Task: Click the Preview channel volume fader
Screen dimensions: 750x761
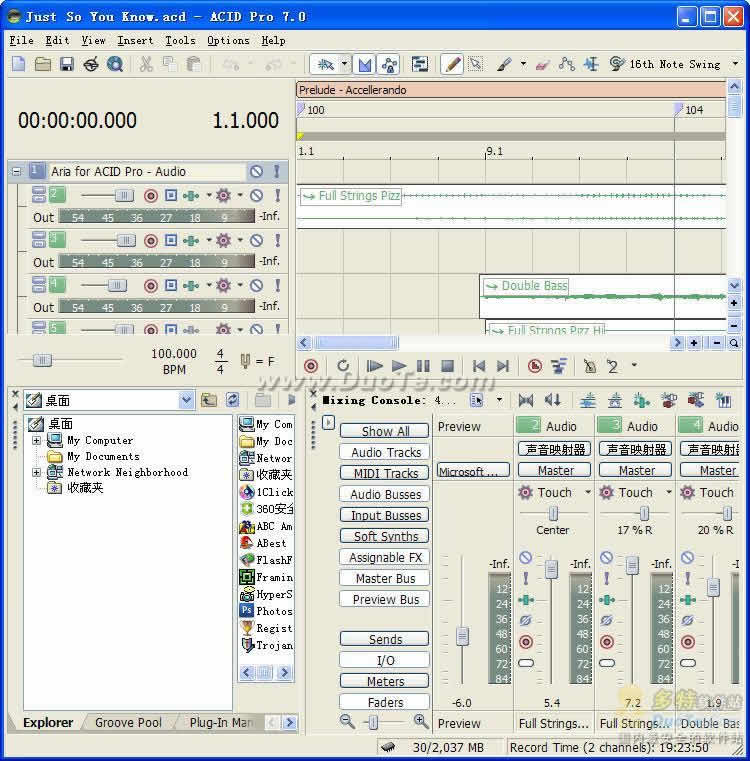Action: point(462,636)
